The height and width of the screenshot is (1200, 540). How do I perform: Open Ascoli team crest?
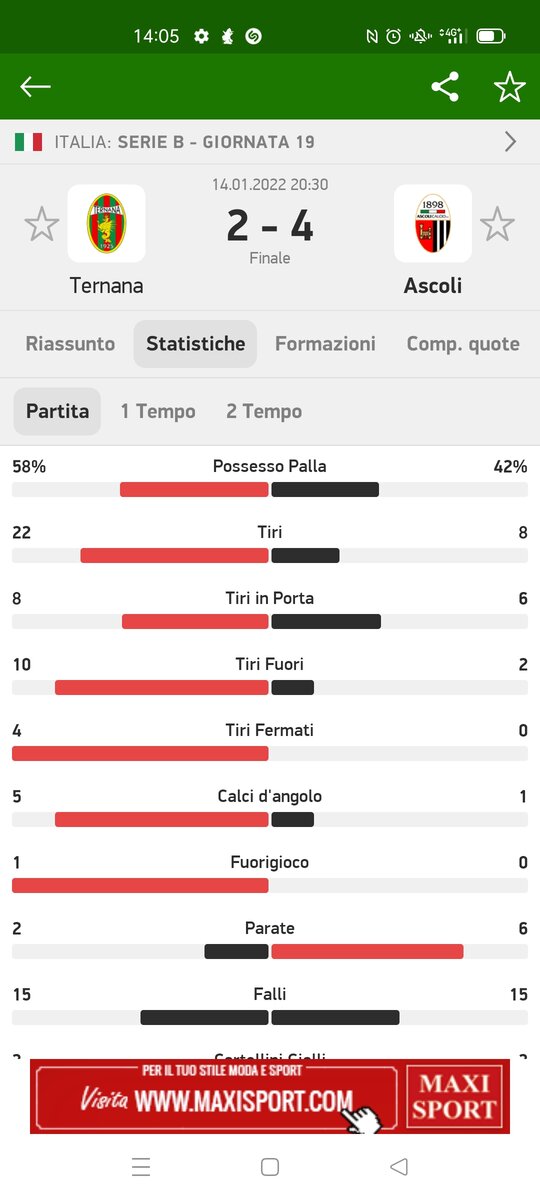(x=433, y=224)
